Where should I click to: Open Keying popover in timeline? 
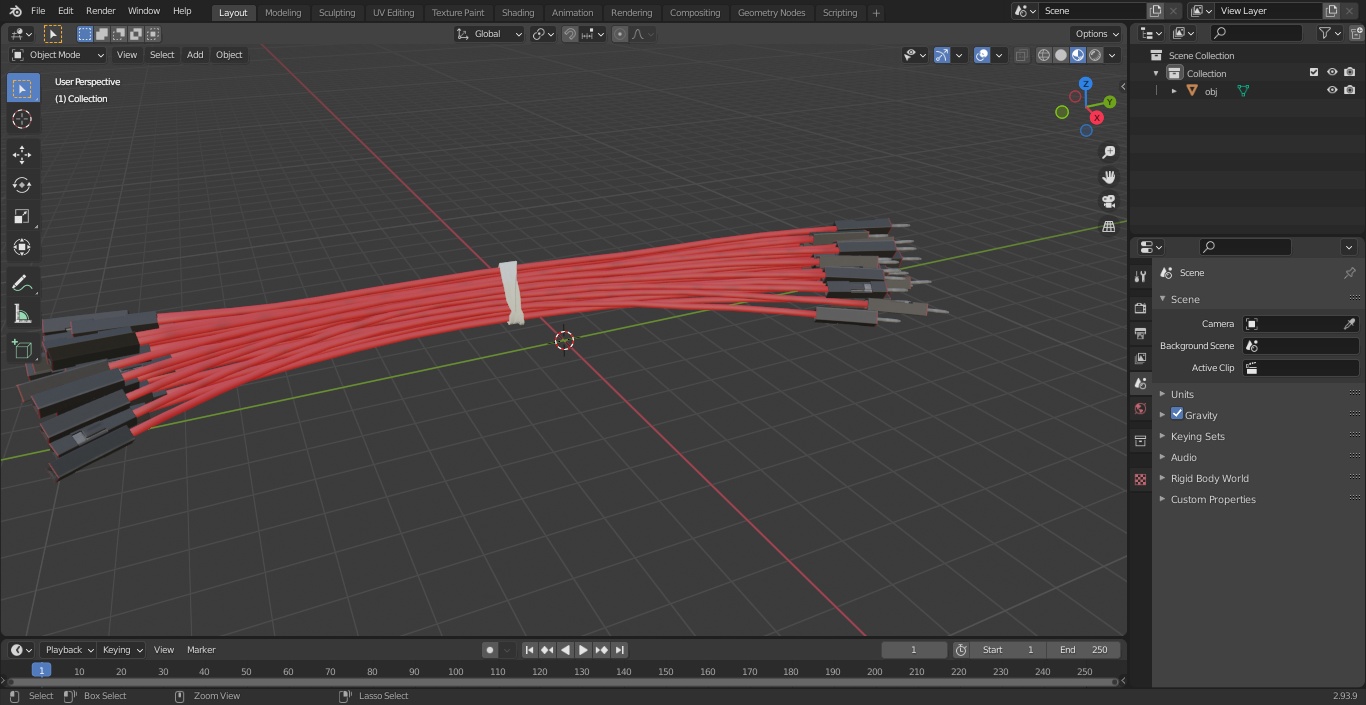(122, 650)
